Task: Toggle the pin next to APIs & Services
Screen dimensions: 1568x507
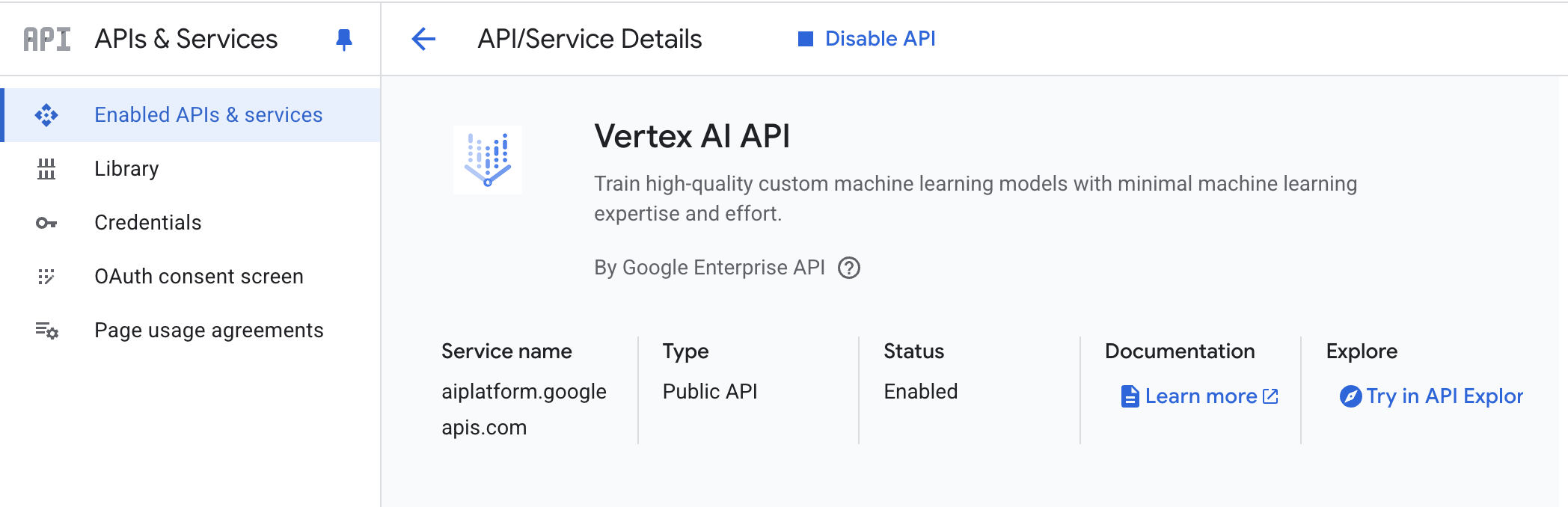Action: tap(343, 40)
